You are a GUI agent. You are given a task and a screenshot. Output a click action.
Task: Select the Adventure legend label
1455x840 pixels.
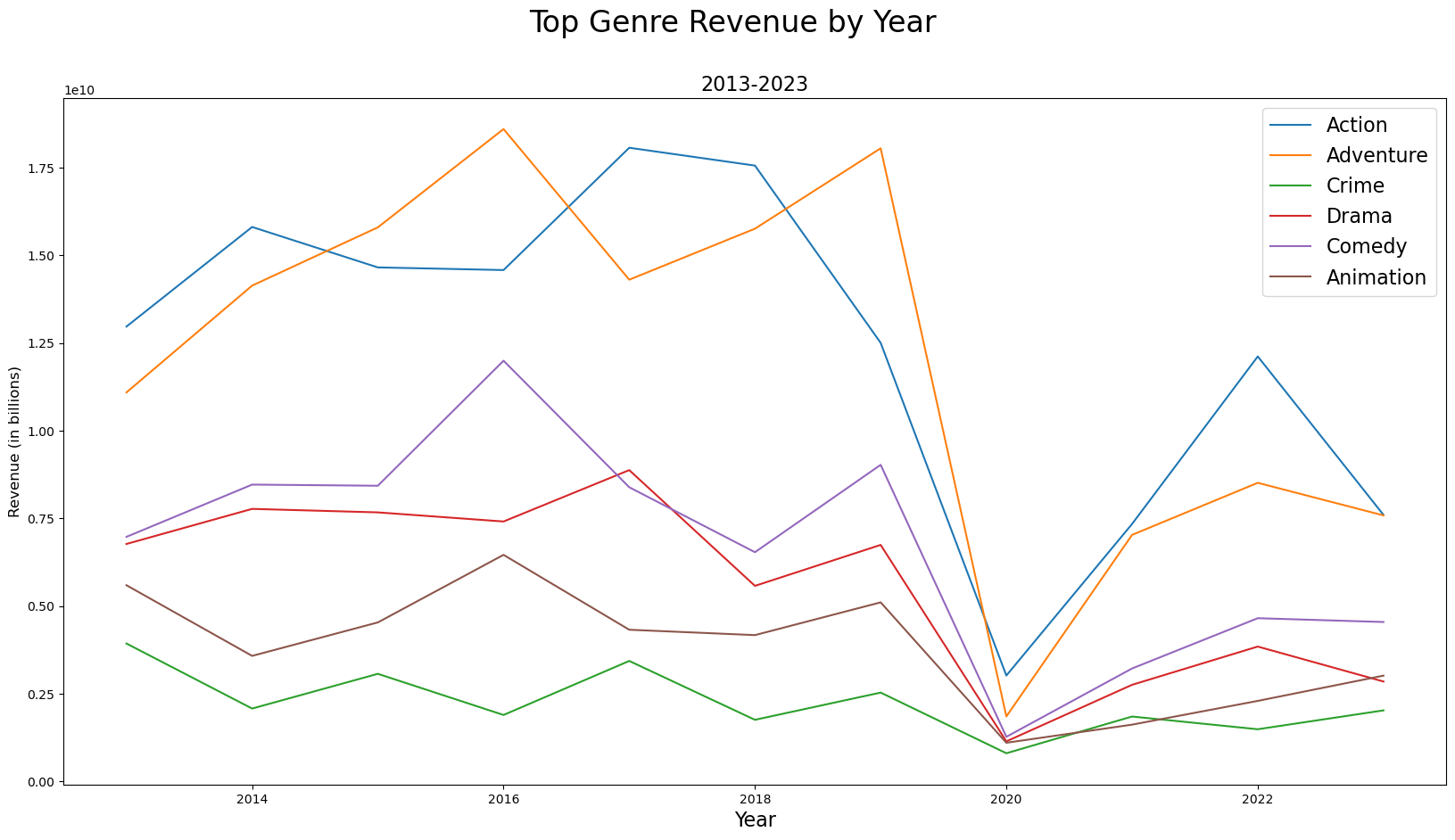(1377, 155)
